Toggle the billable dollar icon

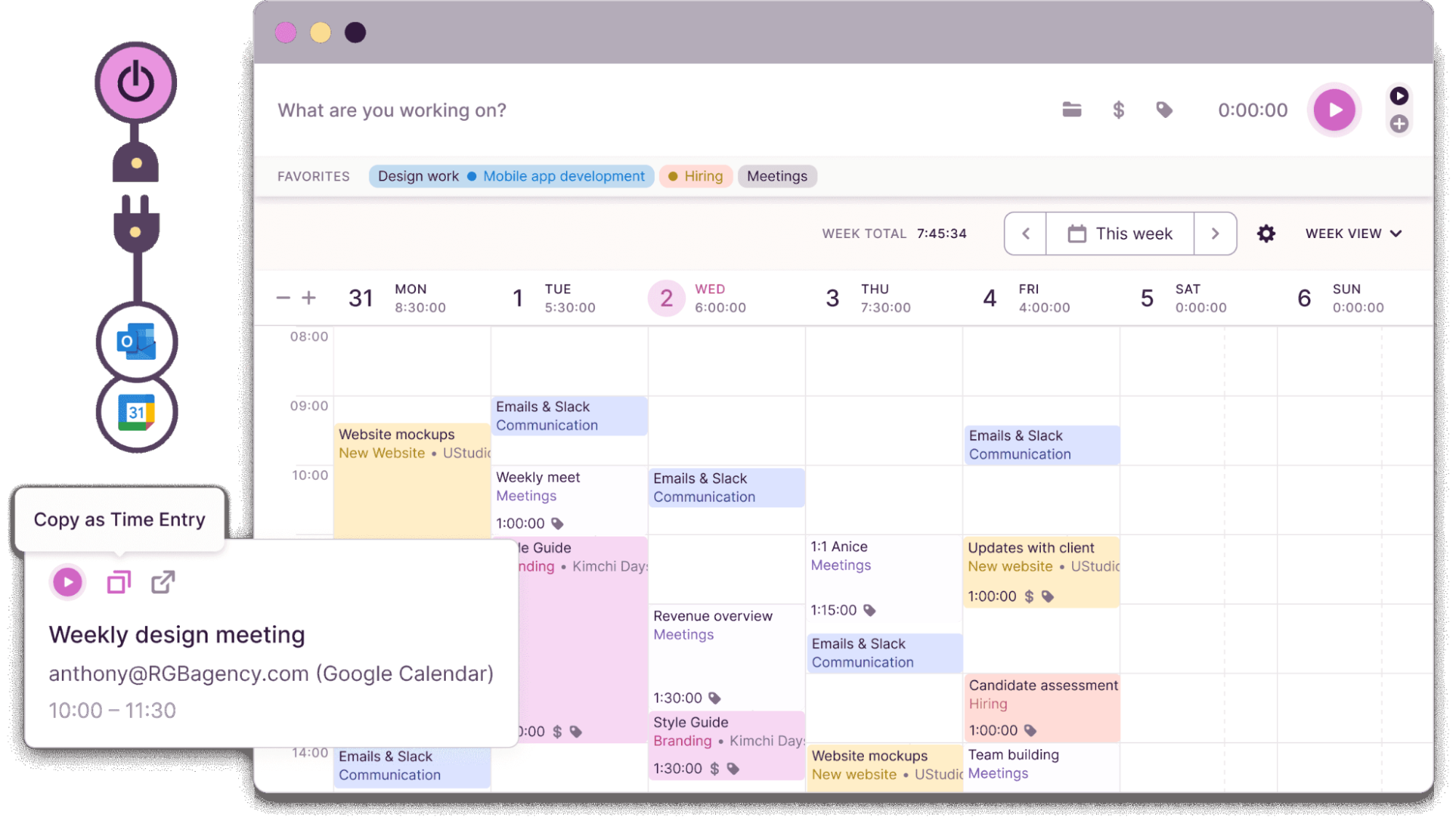(1118, 110)
